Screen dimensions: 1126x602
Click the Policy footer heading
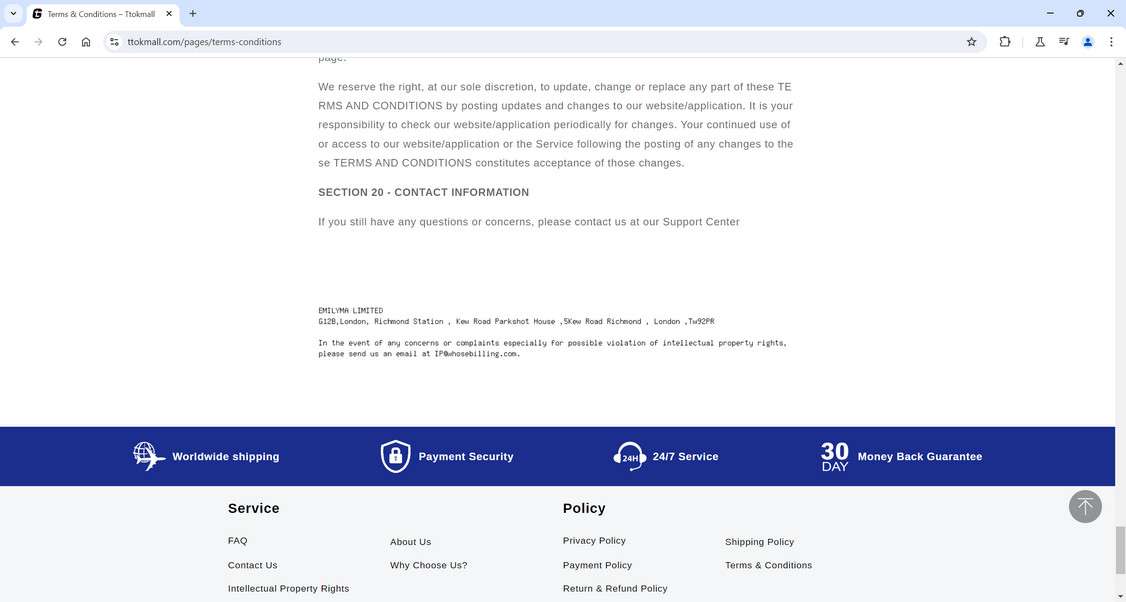click(585, 508)
